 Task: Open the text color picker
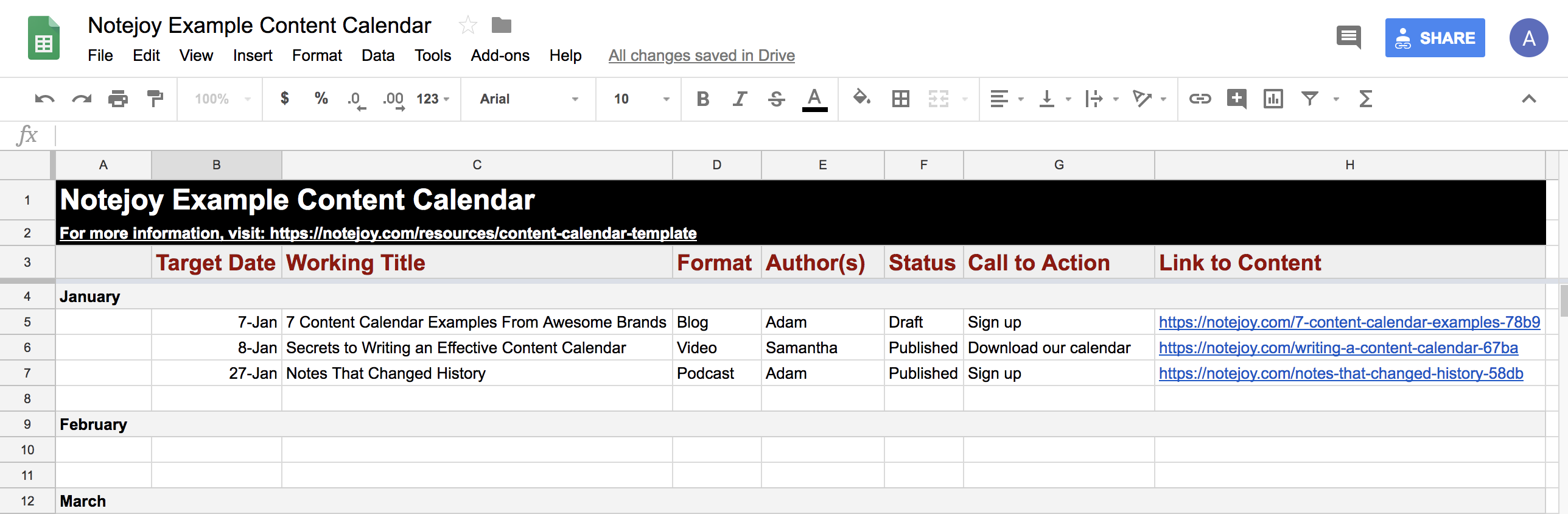(814, 99)
